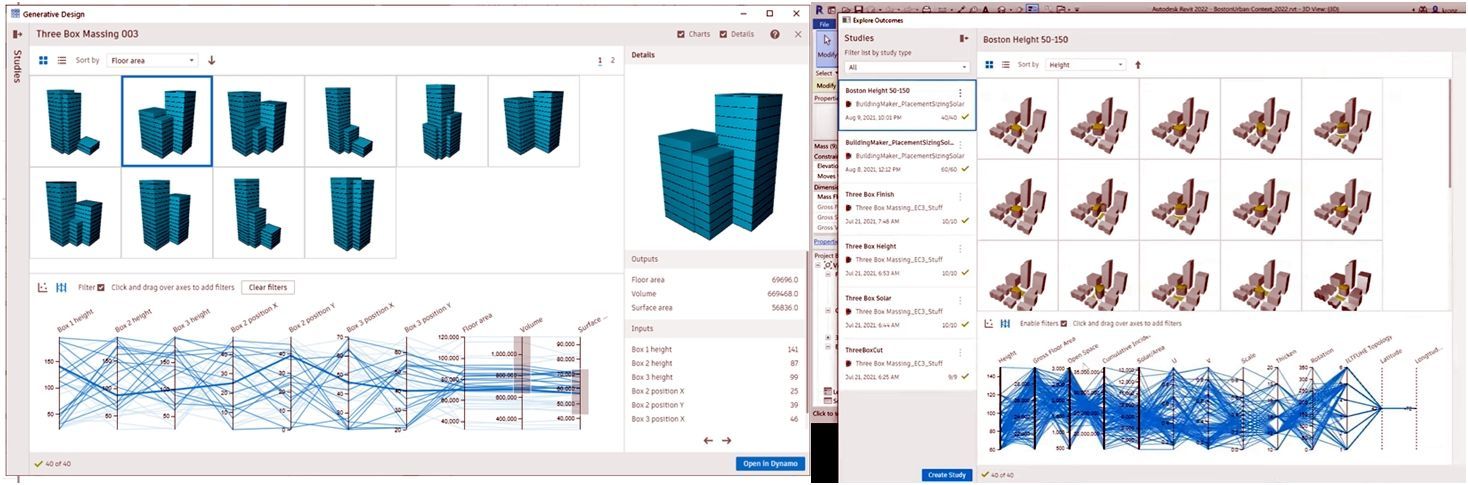The width and height of the screenshot is (1468, 485).
Task: Switch to grid view in Generative Design
Action: [x=44, y=60]
